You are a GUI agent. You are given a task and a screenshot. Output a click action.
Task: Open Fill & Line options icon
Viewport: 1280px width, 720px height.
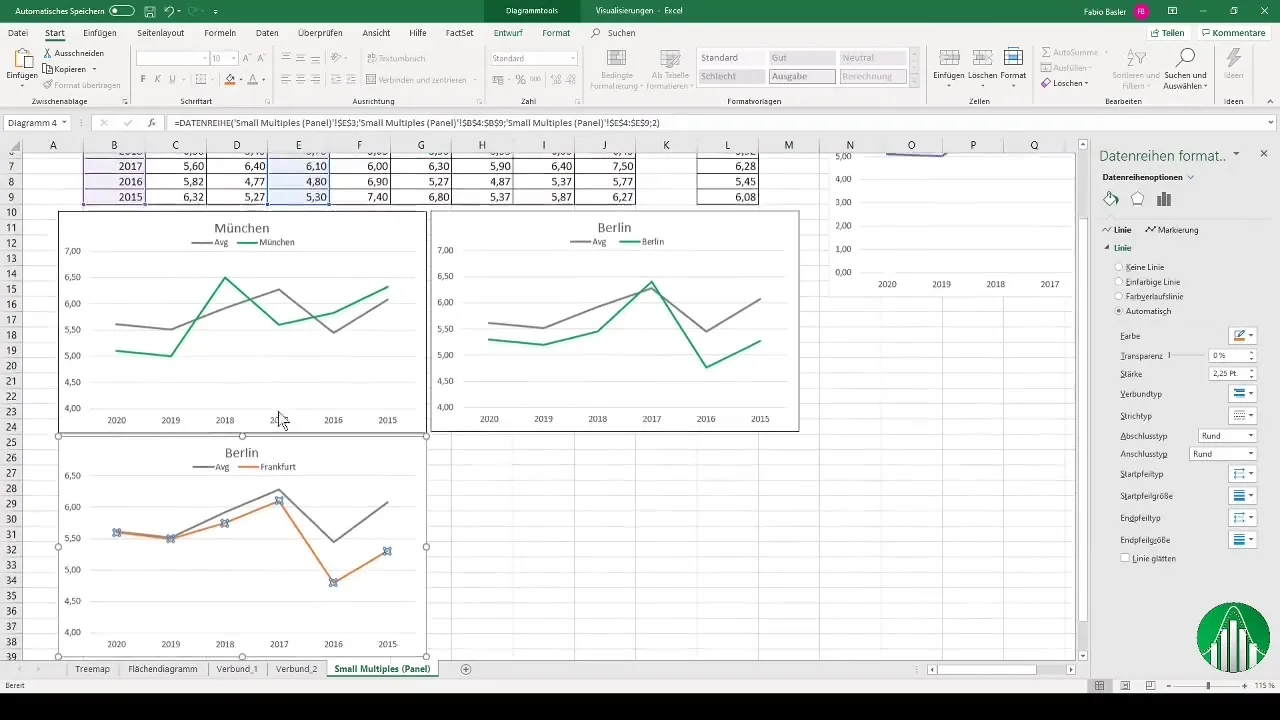click(x=1111, y=199)
